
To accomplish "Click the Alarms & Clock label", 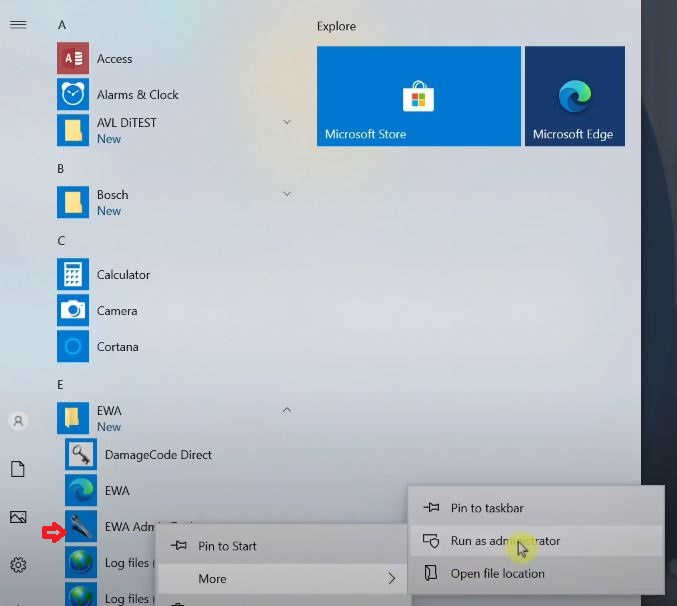I will [x=137, y=95].
